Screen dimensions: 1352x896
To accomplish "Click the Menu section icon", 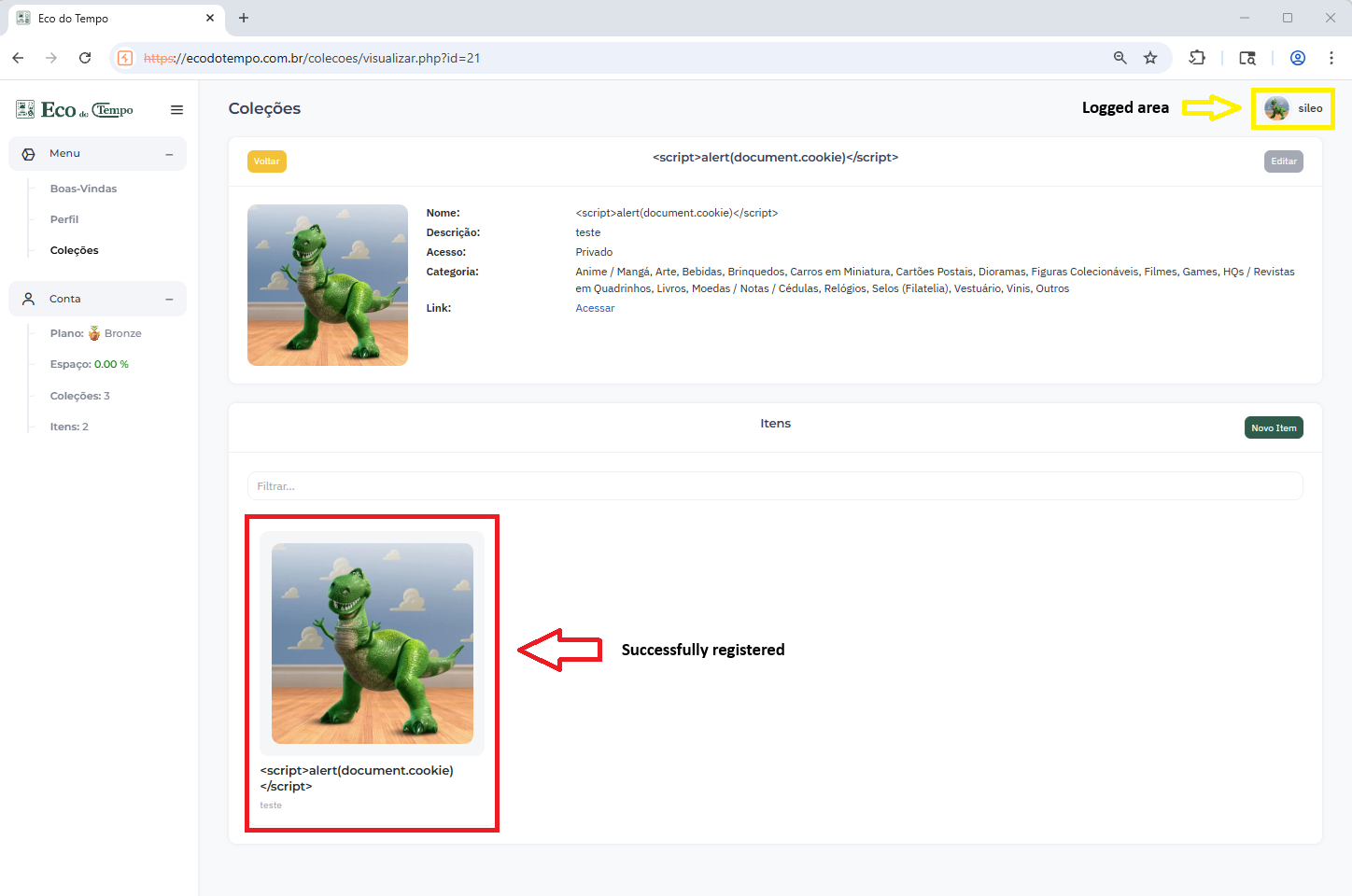I will tap(29, 154).
